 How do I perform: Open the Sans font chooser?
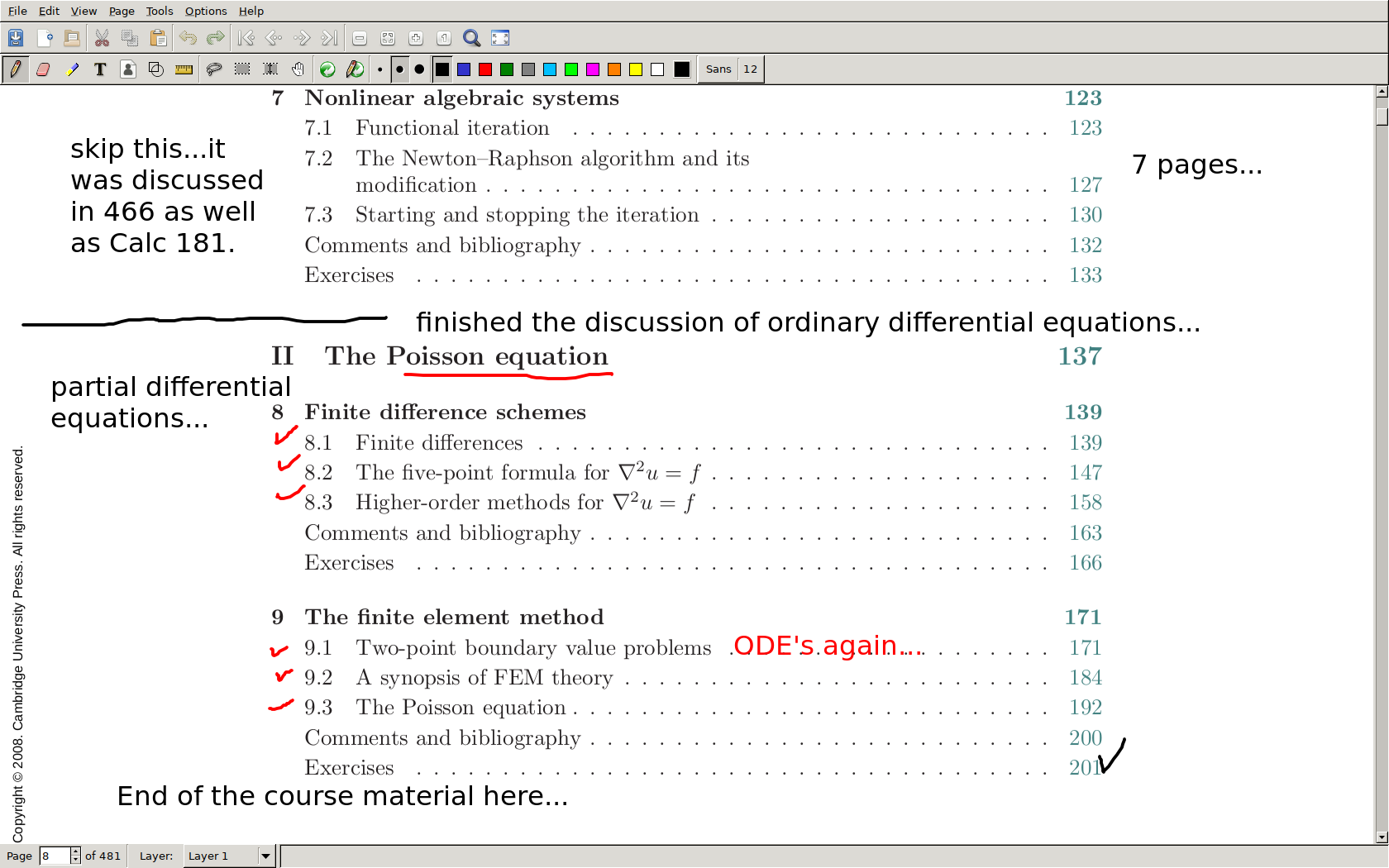point(718,69)
